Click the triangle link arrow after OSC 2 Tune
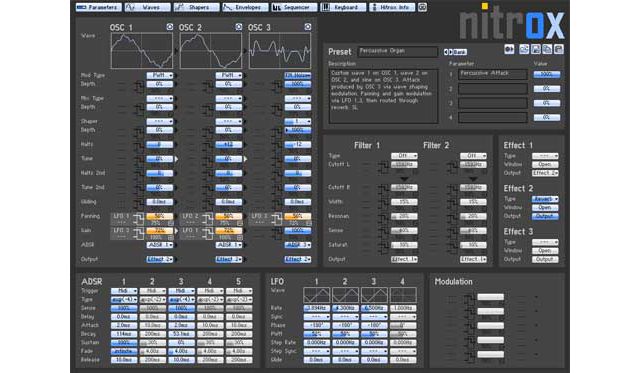 point(245,159)
